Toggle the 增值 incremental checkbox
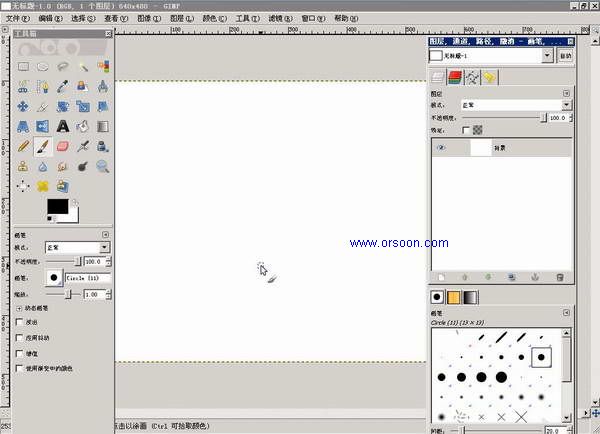Image resolution: width=600 pixels, height=434 pixels. (x=19, y=353)
